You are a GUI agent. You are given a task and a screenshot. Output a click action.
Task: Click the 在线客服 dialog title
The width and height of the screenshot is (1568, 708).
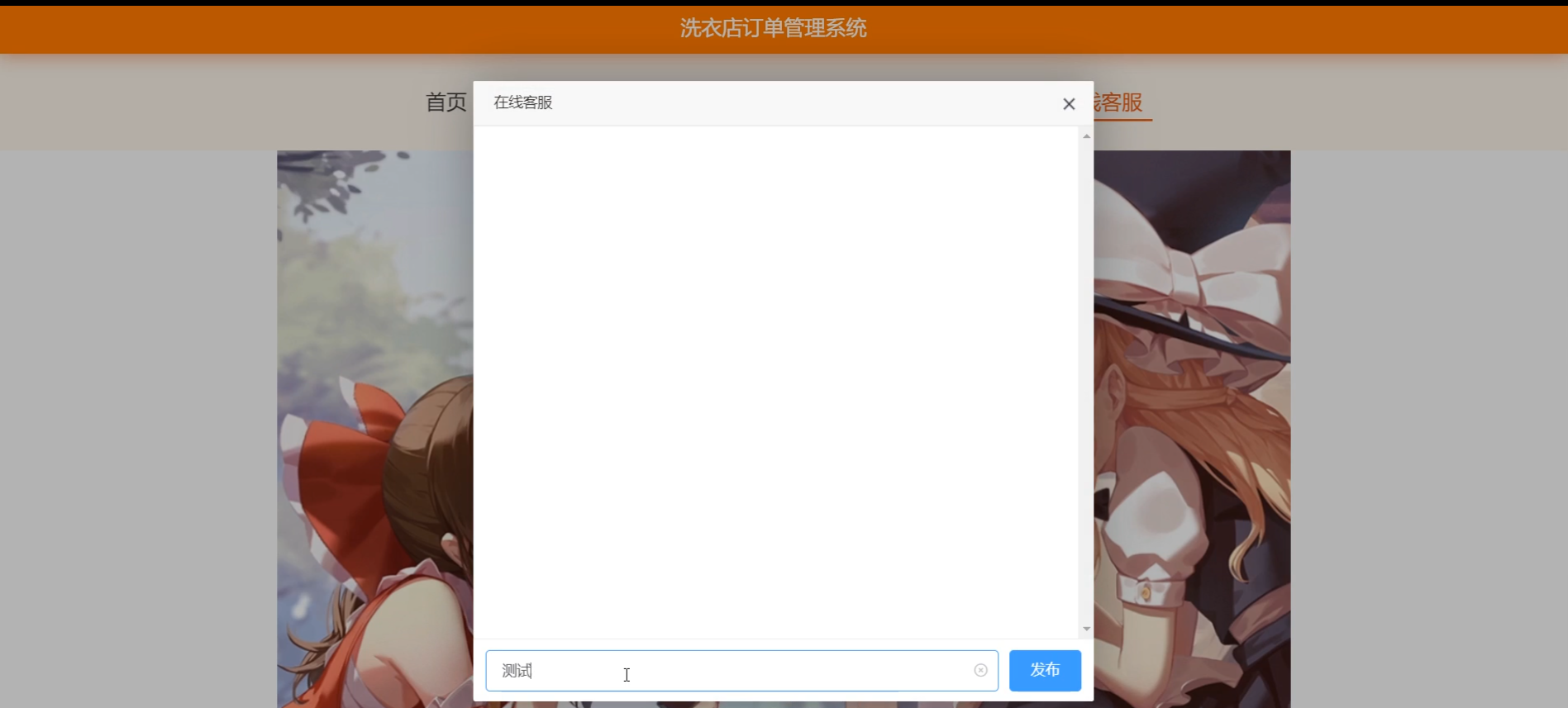(x=523, y=102)
